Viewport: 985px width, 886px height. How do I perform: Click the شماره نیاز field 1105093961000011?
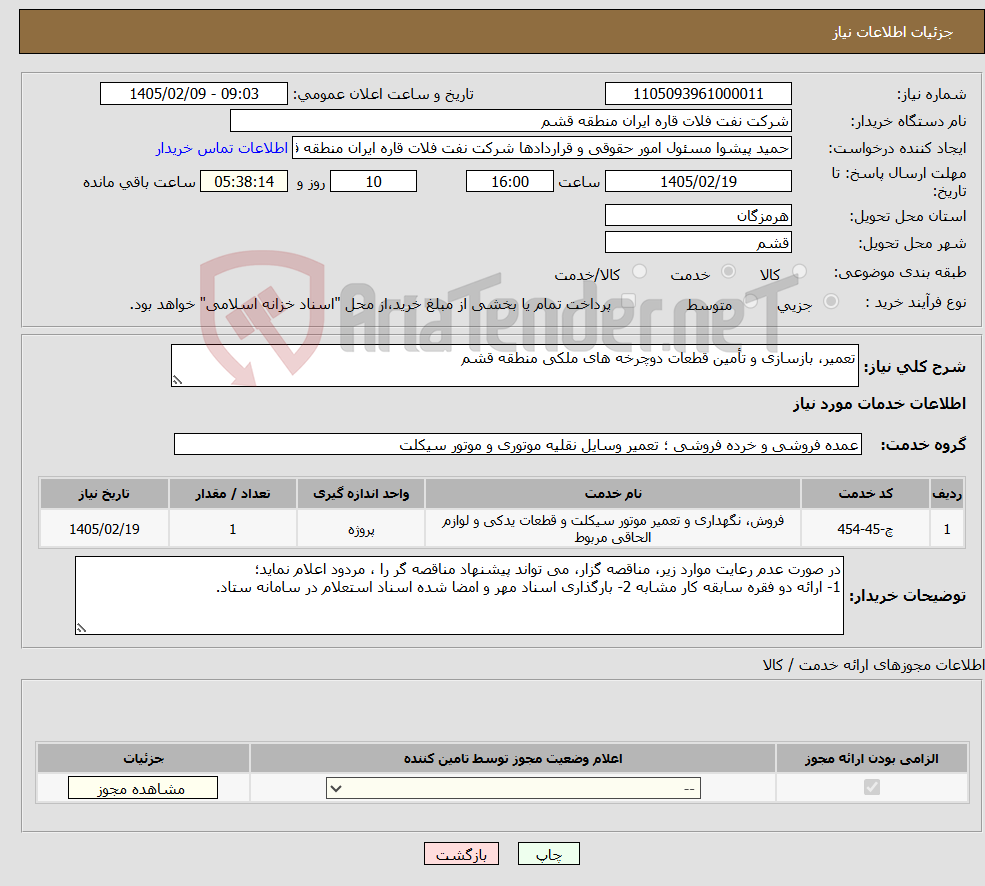click(x=698, y=94)
